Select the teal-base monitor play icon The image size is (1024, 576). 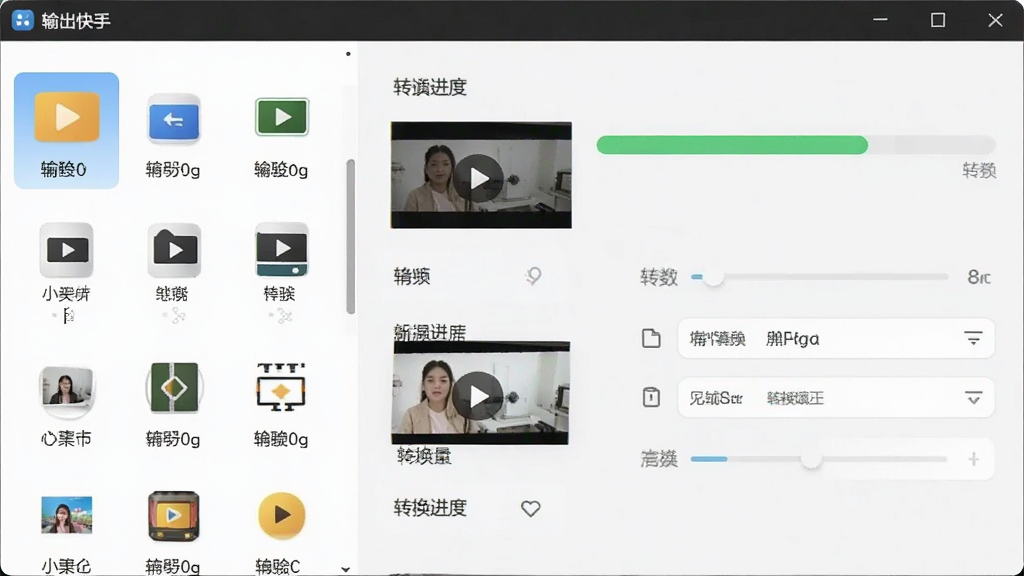tap(281, 250)
